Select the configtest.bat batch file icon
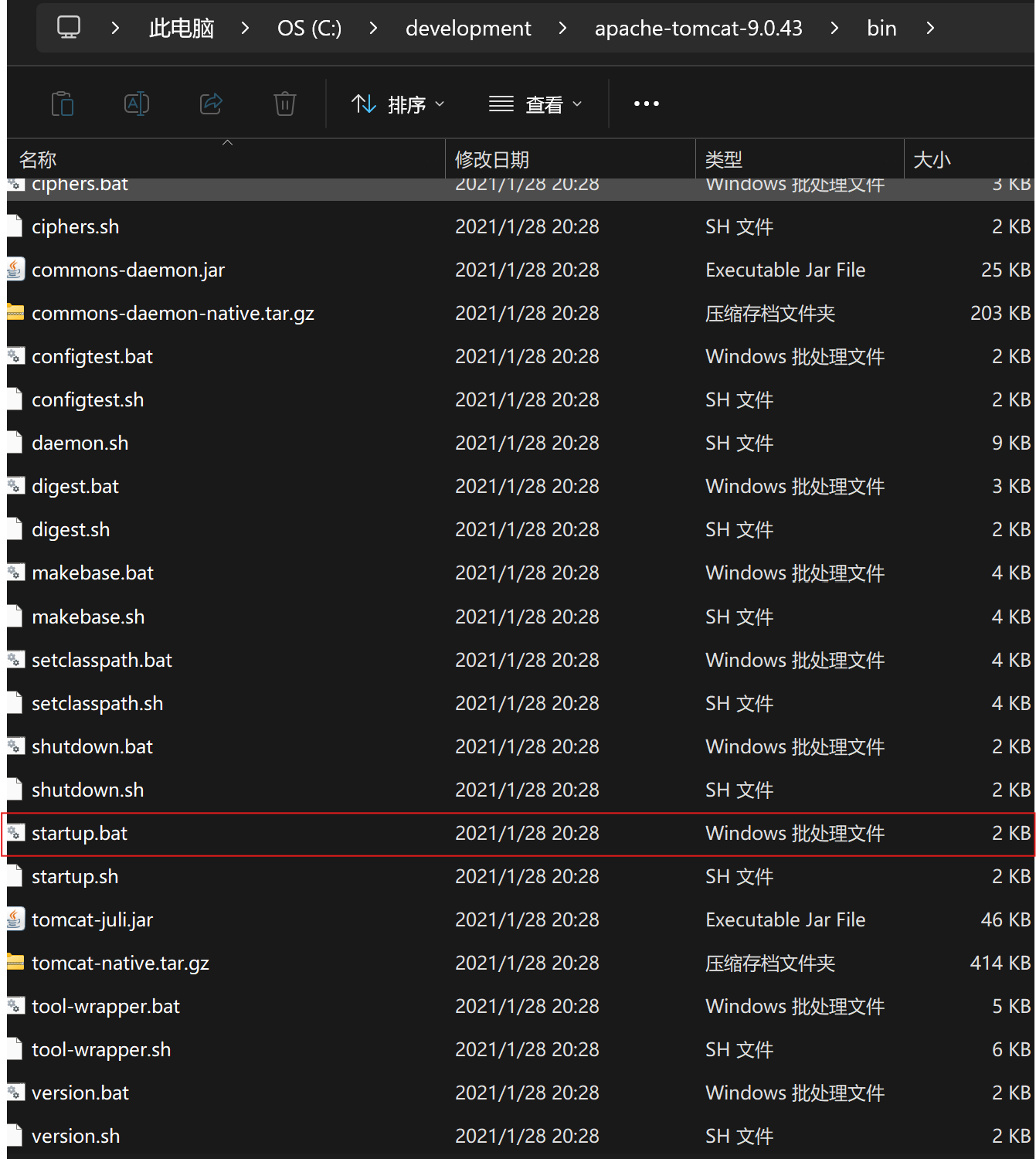The image size is (1036, 1159). [x=15, y=355]
